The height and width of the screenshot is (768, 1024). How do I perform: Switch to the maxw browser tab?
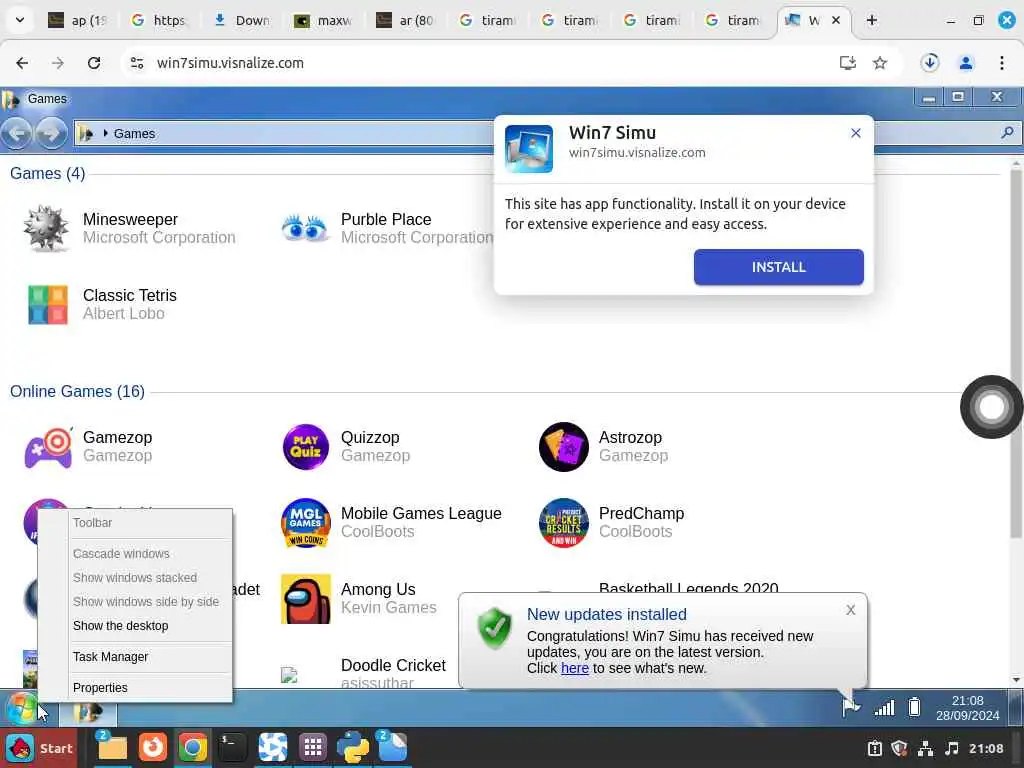[323, 20]
